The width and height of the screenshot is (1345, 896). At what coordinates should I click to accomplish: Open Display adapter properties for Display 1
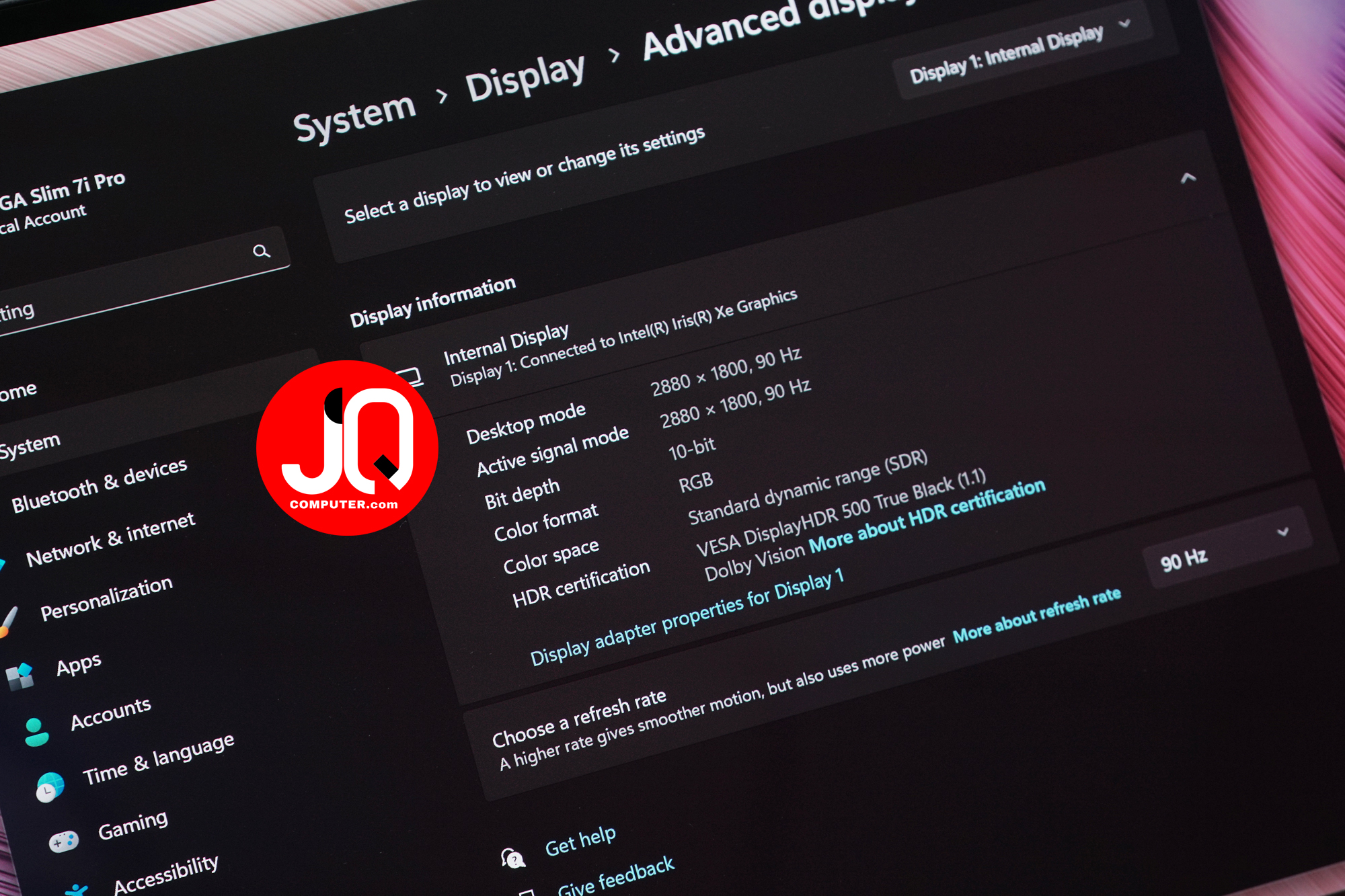pos(687,617)
